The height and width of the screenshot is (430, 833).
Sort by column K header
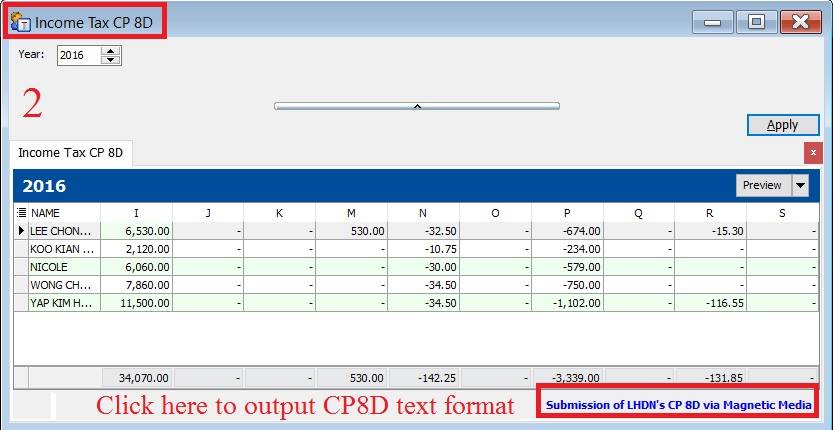(280, 213)
